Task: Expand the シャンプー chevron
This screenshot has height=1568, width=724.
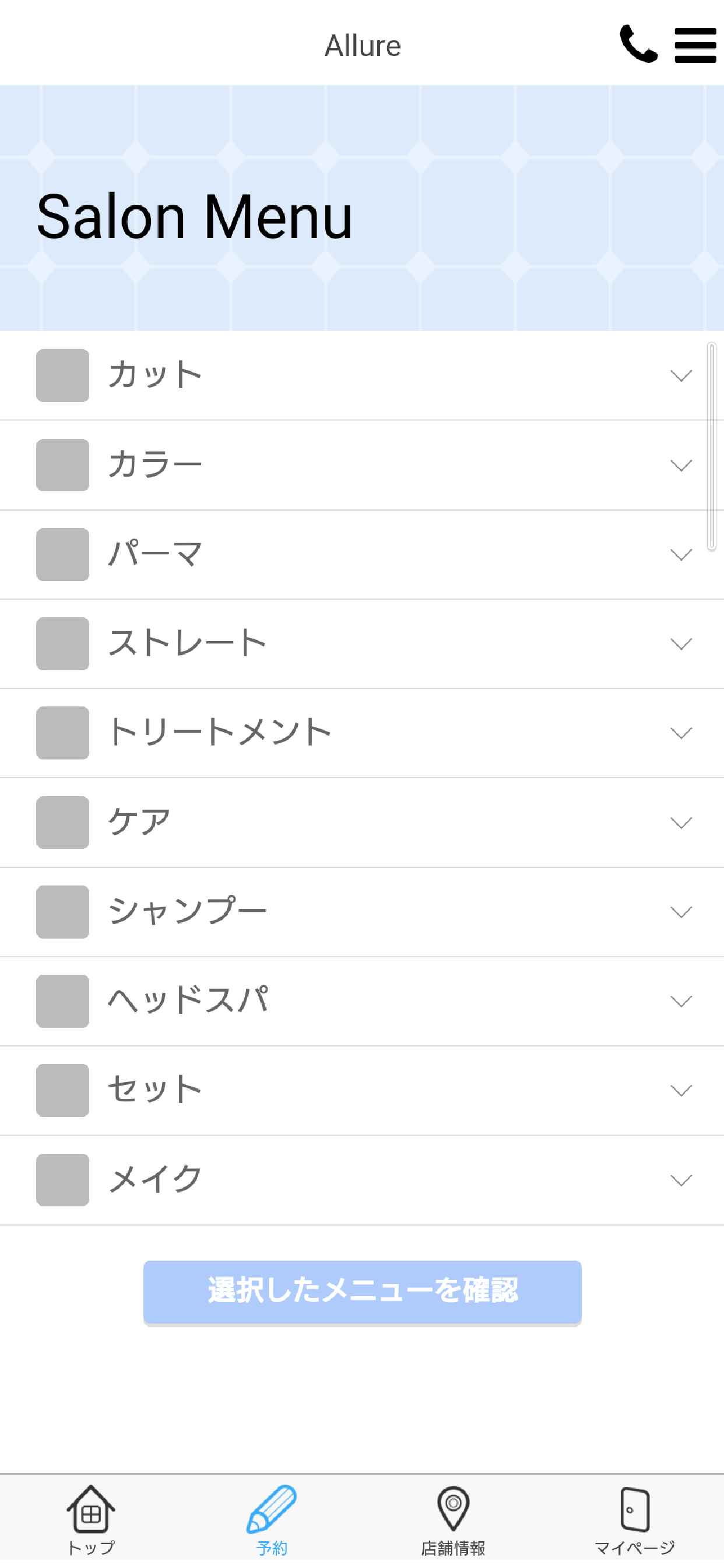Action: point(681,912)
